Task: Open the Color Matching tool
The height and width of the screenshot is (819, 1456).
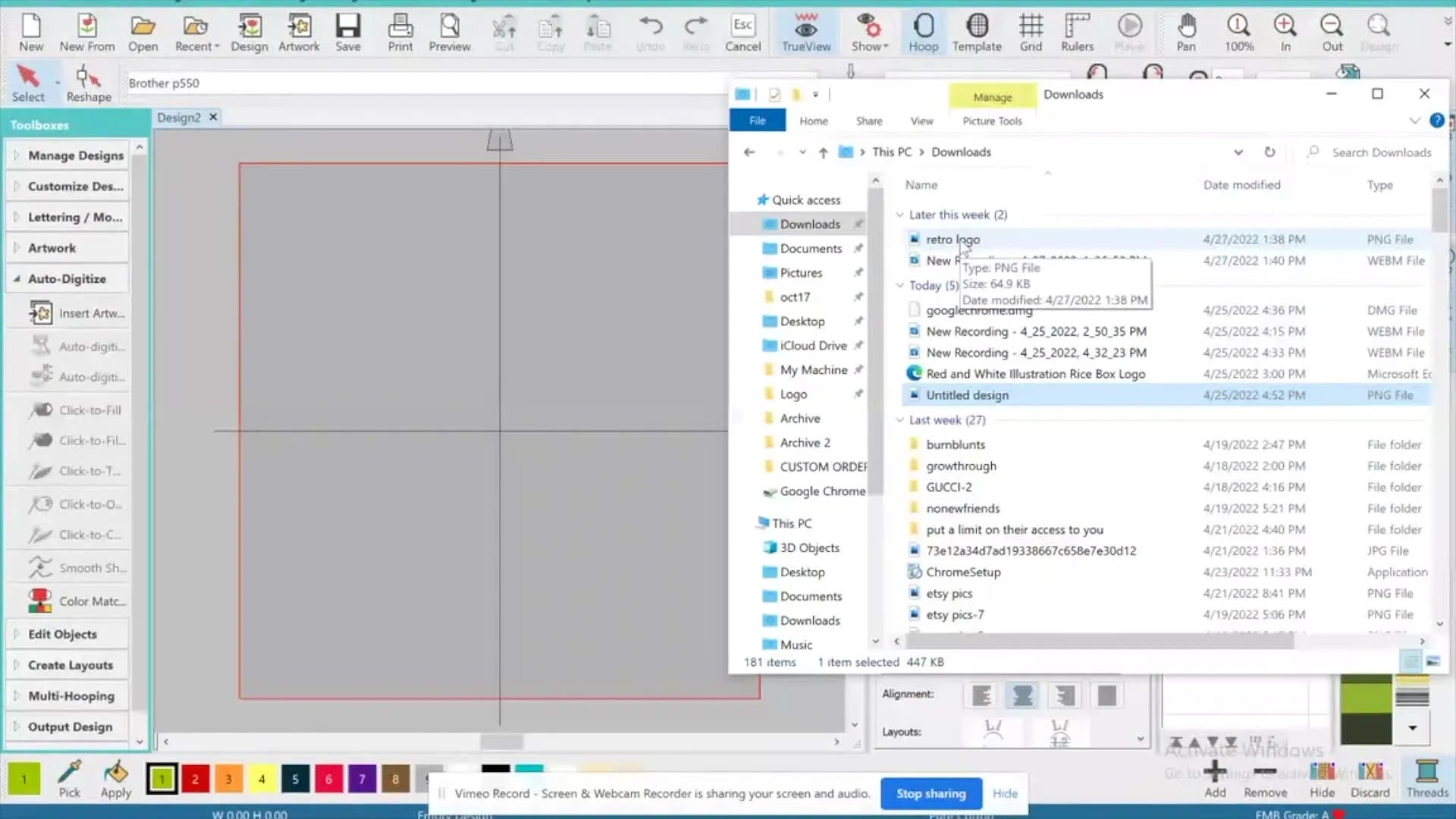Action: pos(76,601)
